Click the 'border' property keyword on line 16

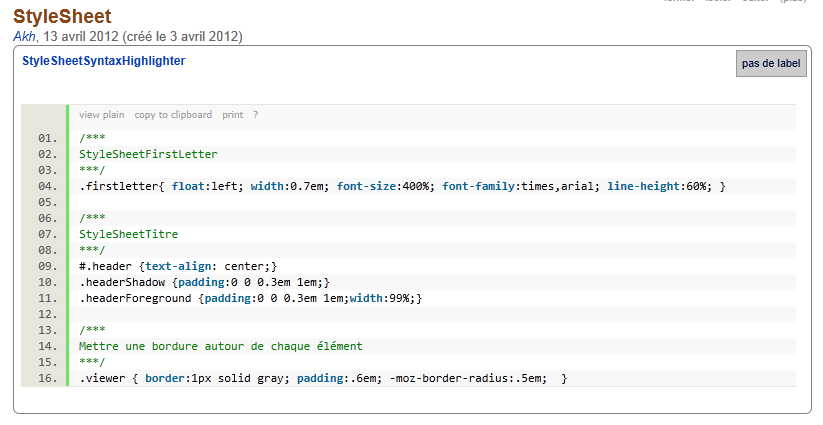pos(165,378)
